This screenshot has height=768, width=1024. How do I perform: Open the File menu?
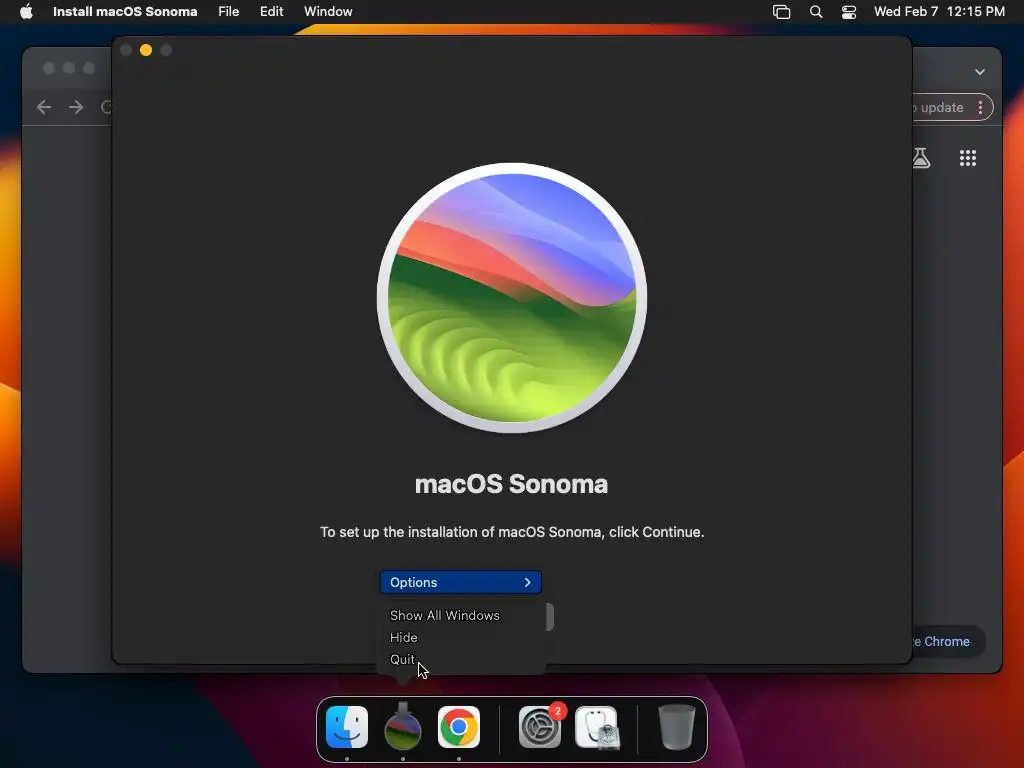229,11
